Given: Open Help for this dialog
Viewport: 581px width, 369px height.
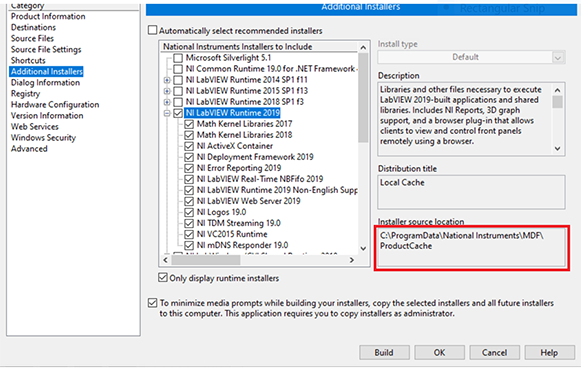Looking at the screenshot, I should [550, 352].
